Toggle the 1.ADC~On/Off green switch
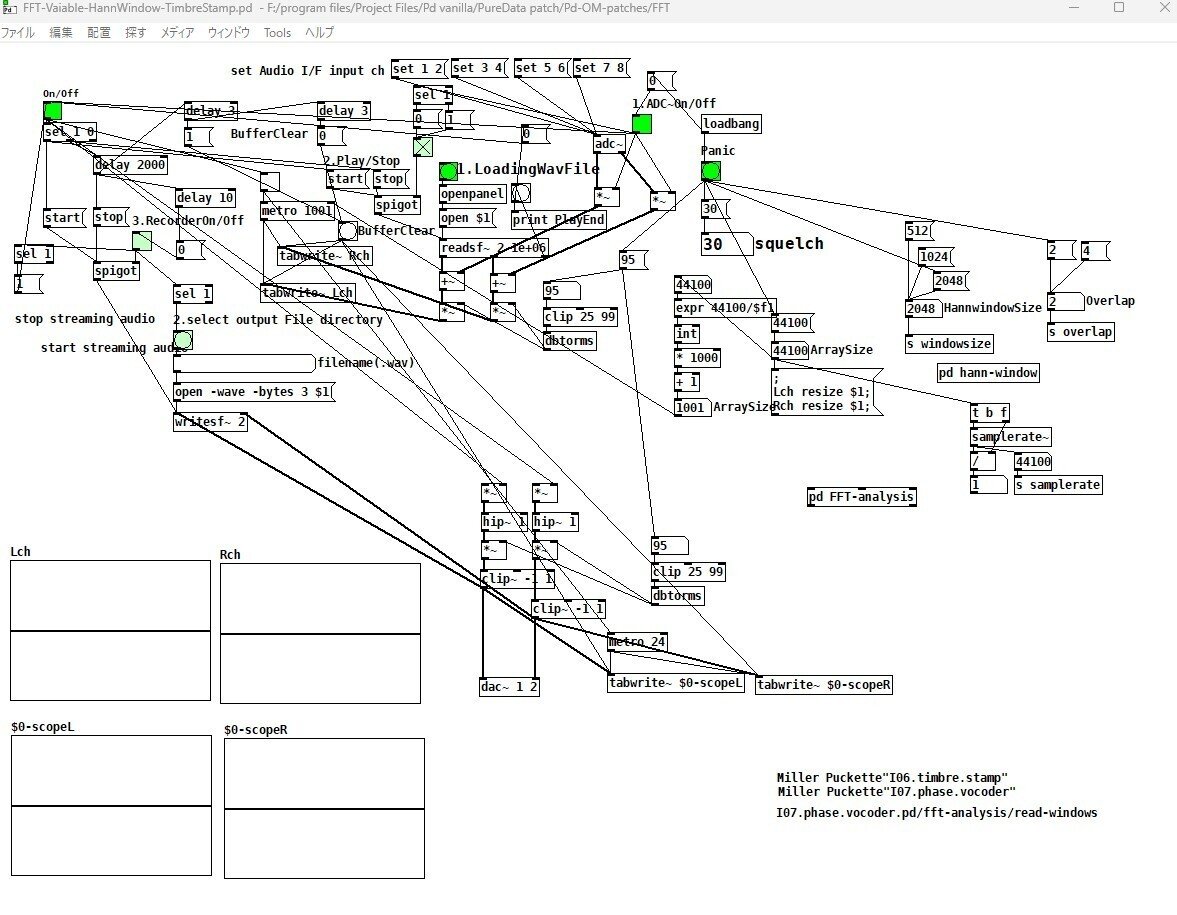 pyautogui.click(x=642, y=124)
